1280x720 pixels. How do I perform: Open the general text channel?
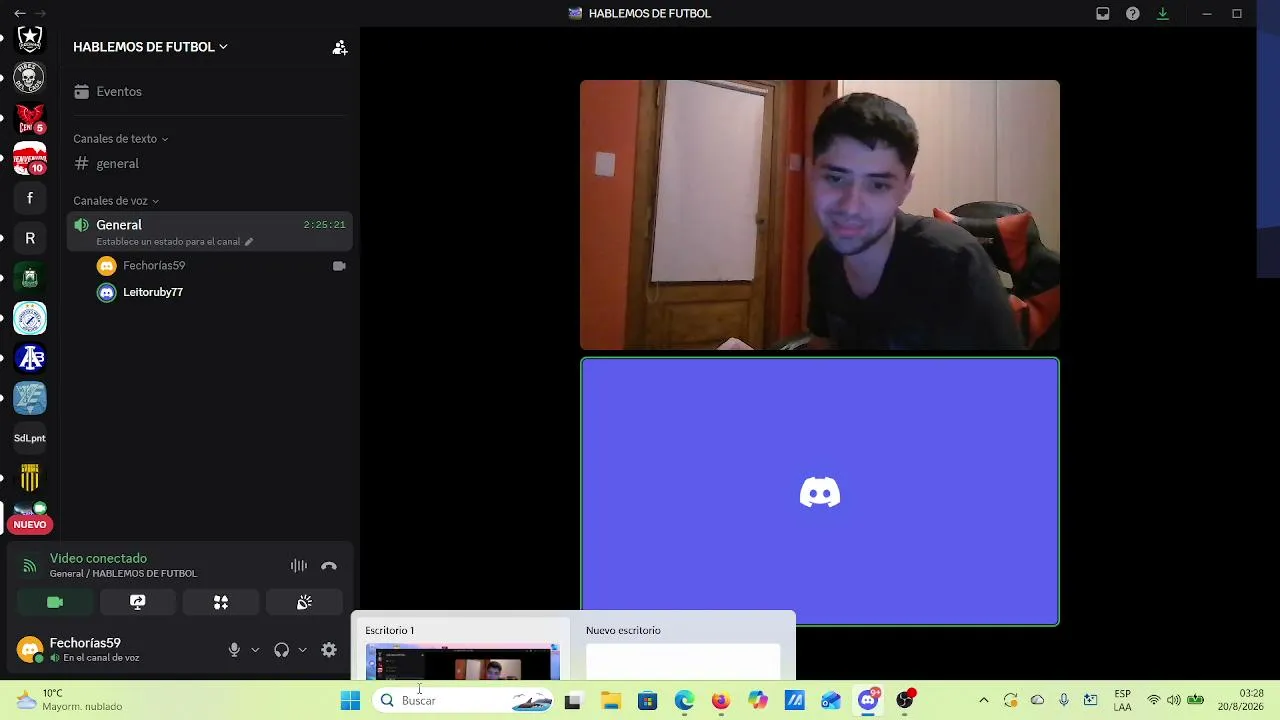pos(117,164)
